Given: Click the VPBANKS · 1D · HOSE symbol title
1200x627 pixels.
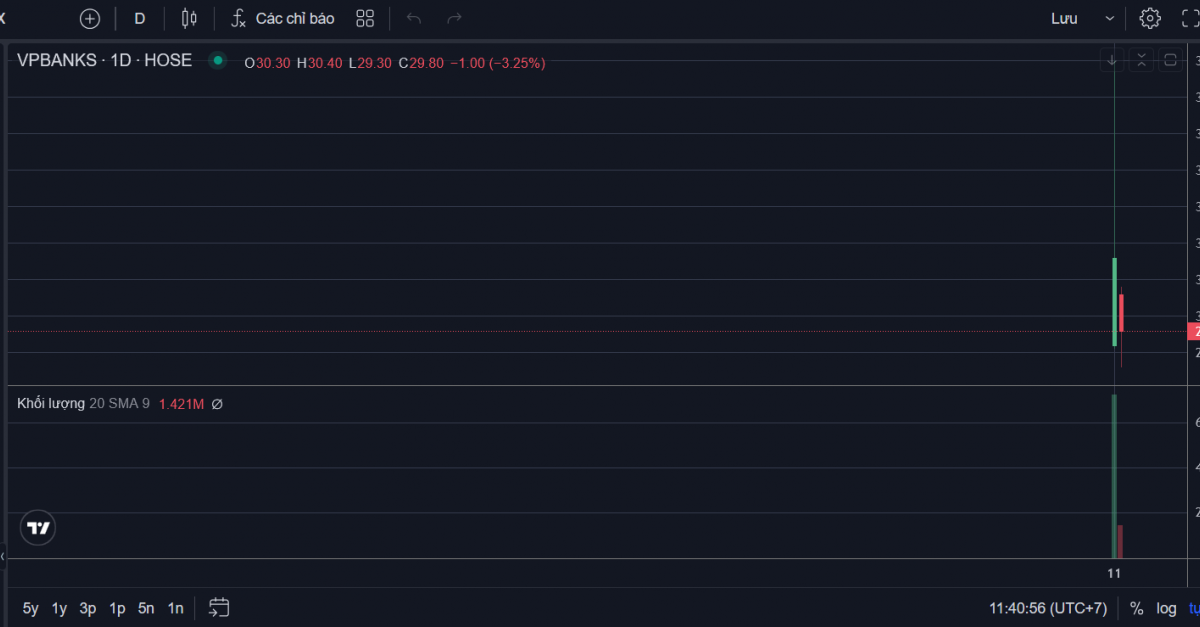Looking at the screenshot, I should (x=104, y=60).
